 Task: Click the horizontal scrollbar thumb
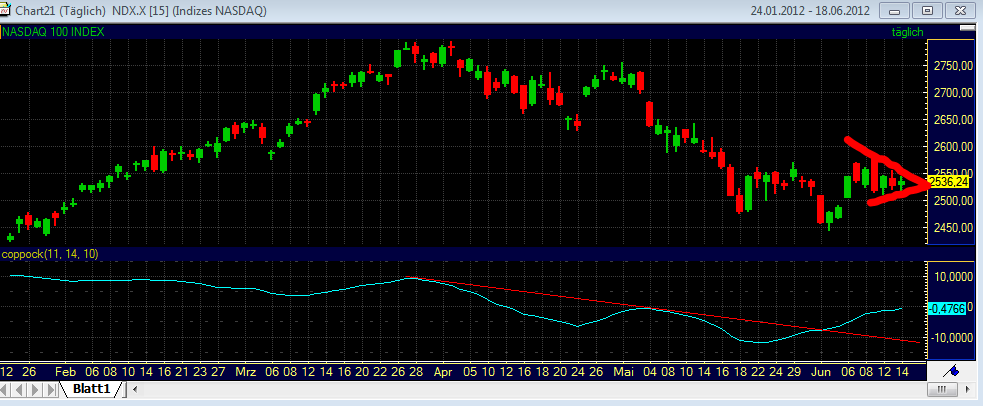click(940, 390)
